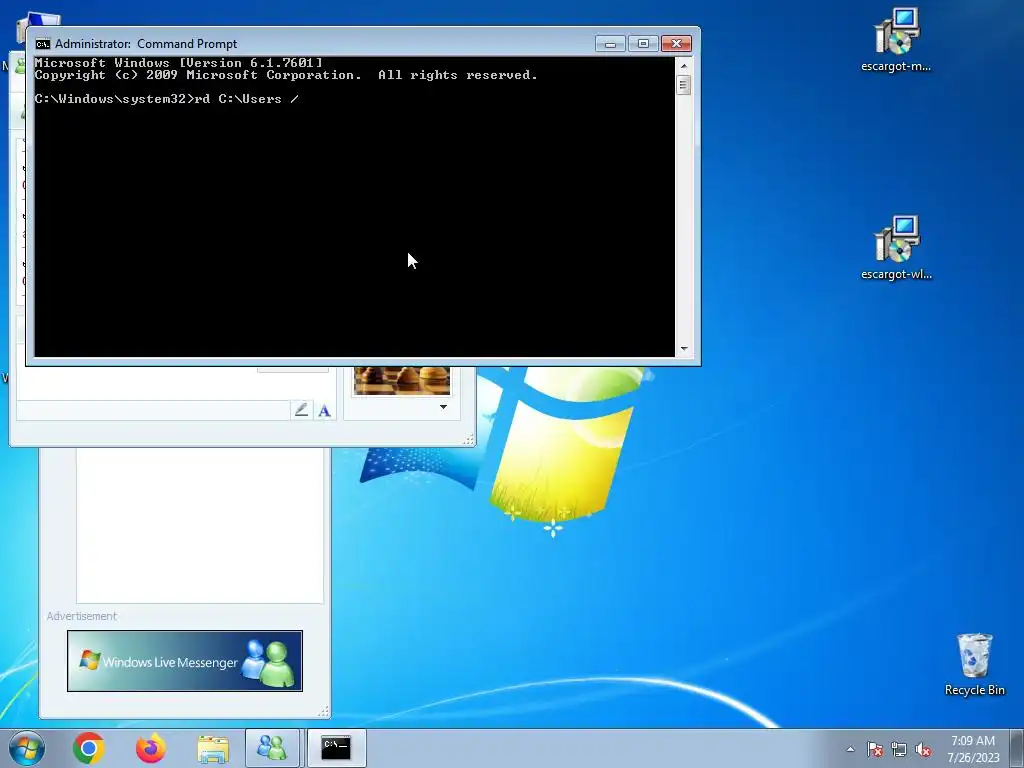
Task: Expand the display picture dropdown arrow
Action: coord(443,407)
